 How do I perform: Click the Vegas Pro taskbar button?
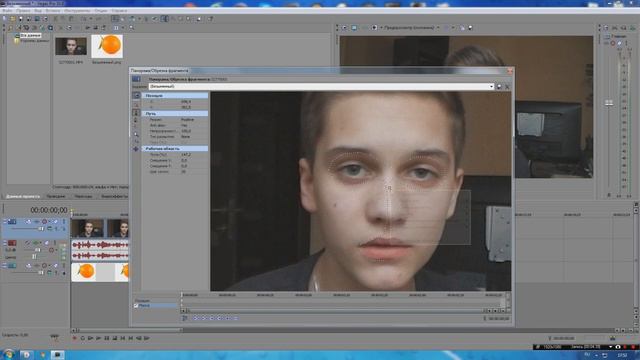57,355
